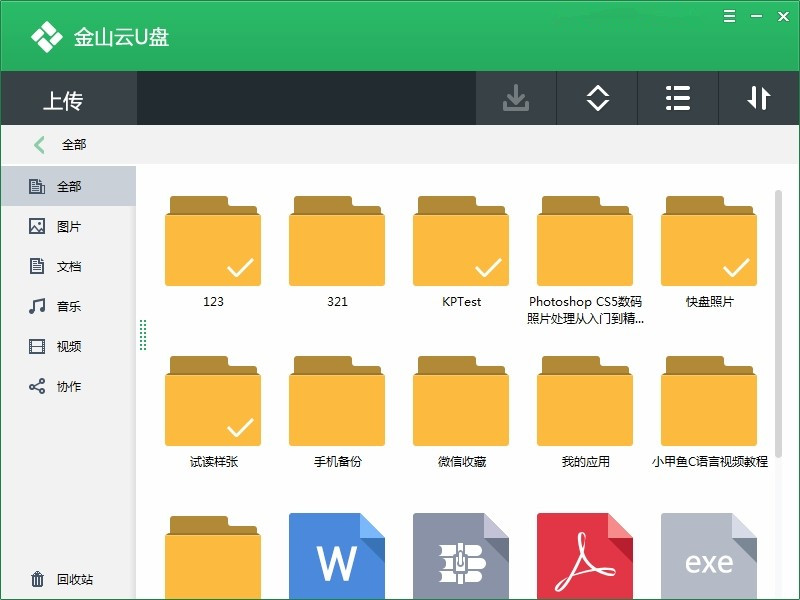Image resolution: width=800 pixels, height=600 pixels.
Task: Select the 321 folder icon
Action: (x=337, y=241)
